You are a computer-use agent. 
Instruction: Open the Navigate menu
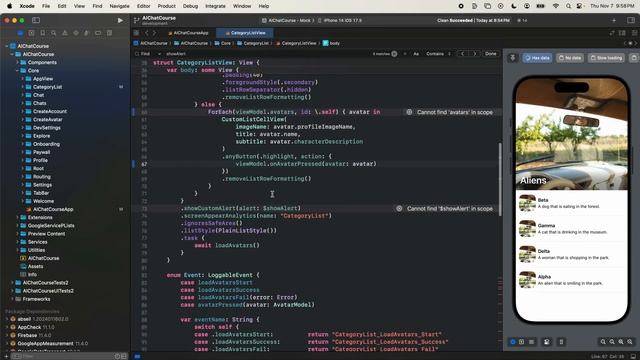(x=119, y=6)
